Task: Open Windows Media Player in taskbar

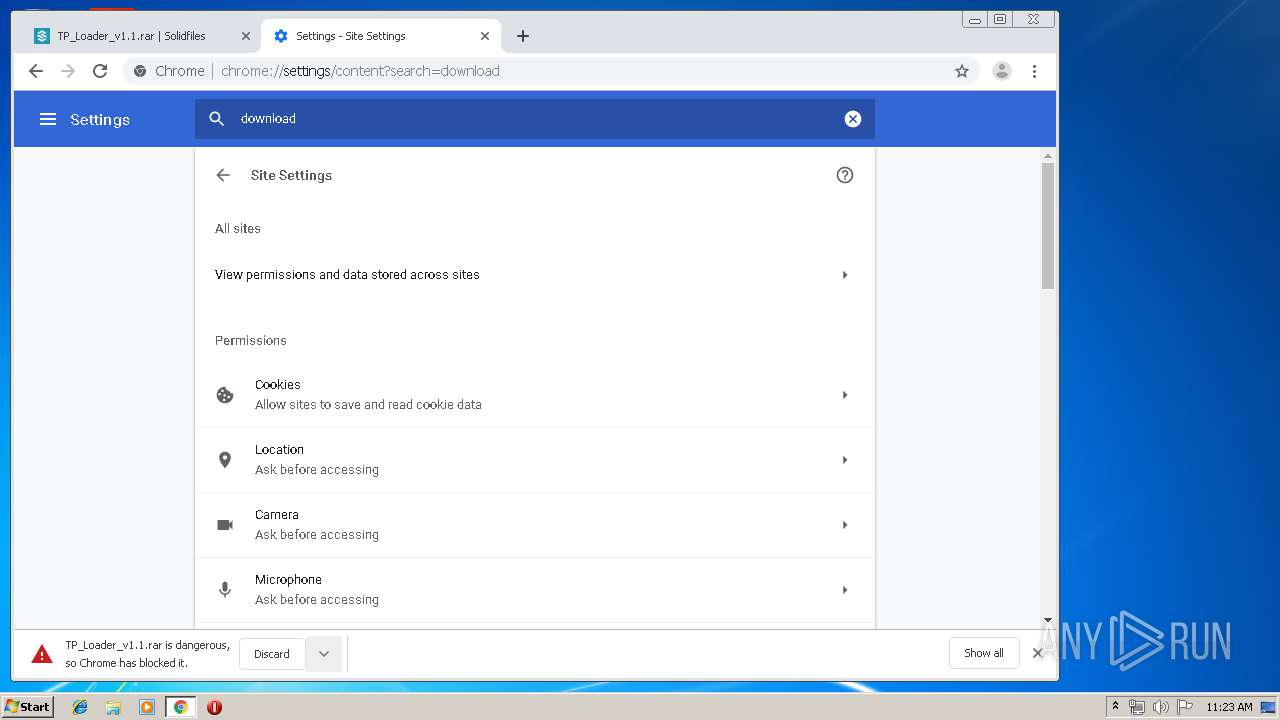Action: click(147, 707)
